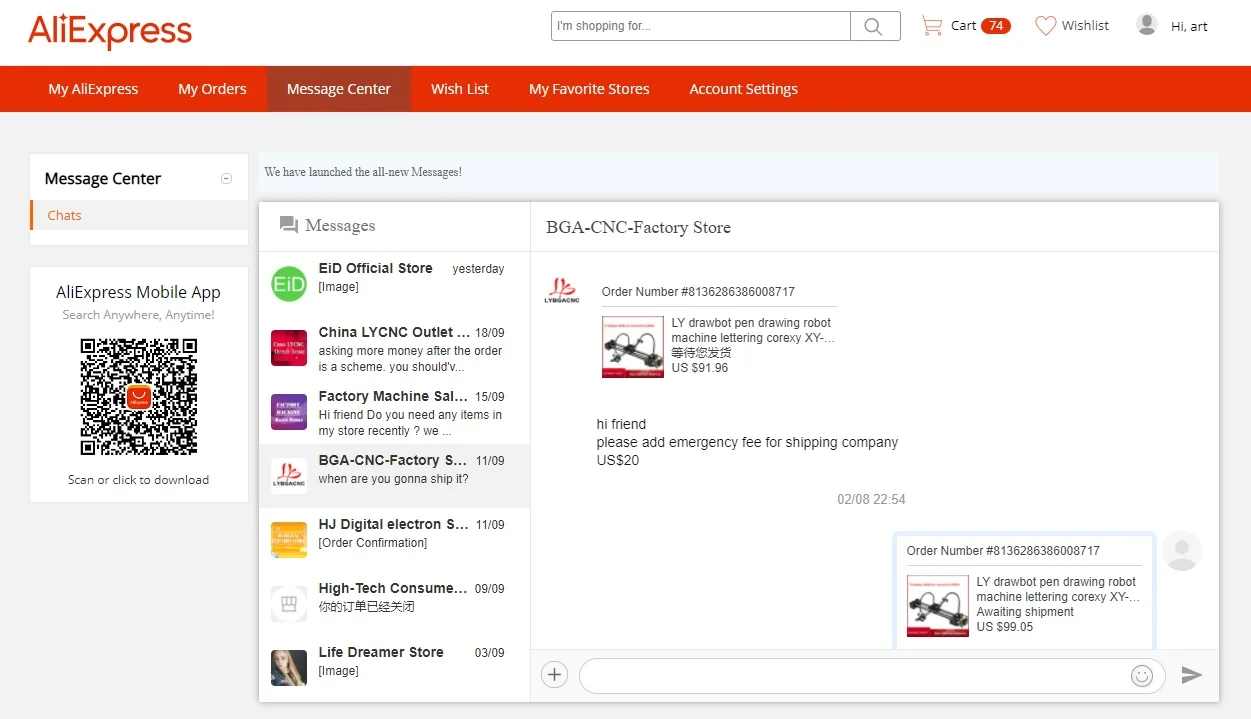Open My Favorite Stores tab
This screenshot has width=1251, height=719.
[589, 89]
